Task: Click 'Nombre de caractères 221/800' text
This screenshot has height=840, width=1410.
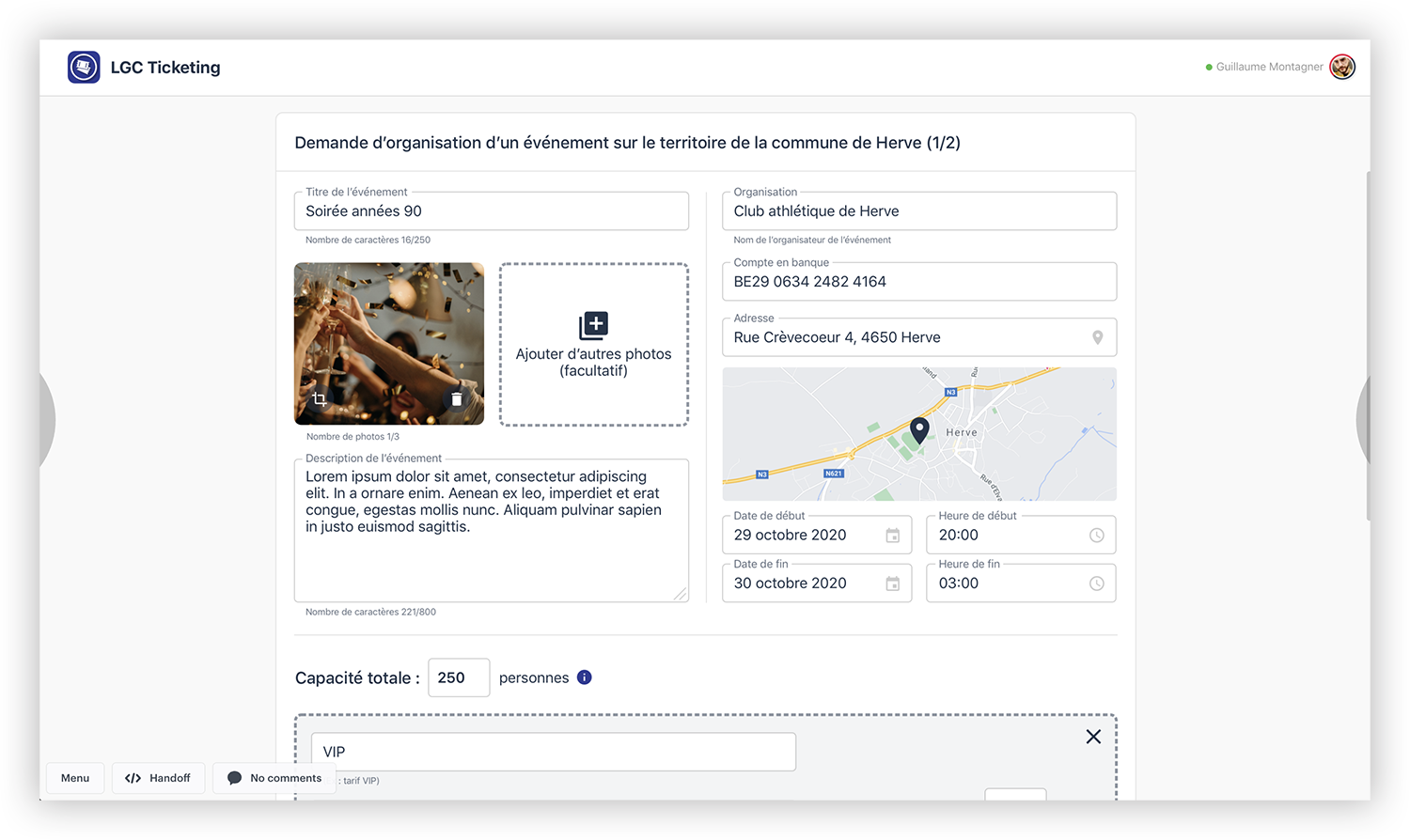Action: [x=370, y=613]
